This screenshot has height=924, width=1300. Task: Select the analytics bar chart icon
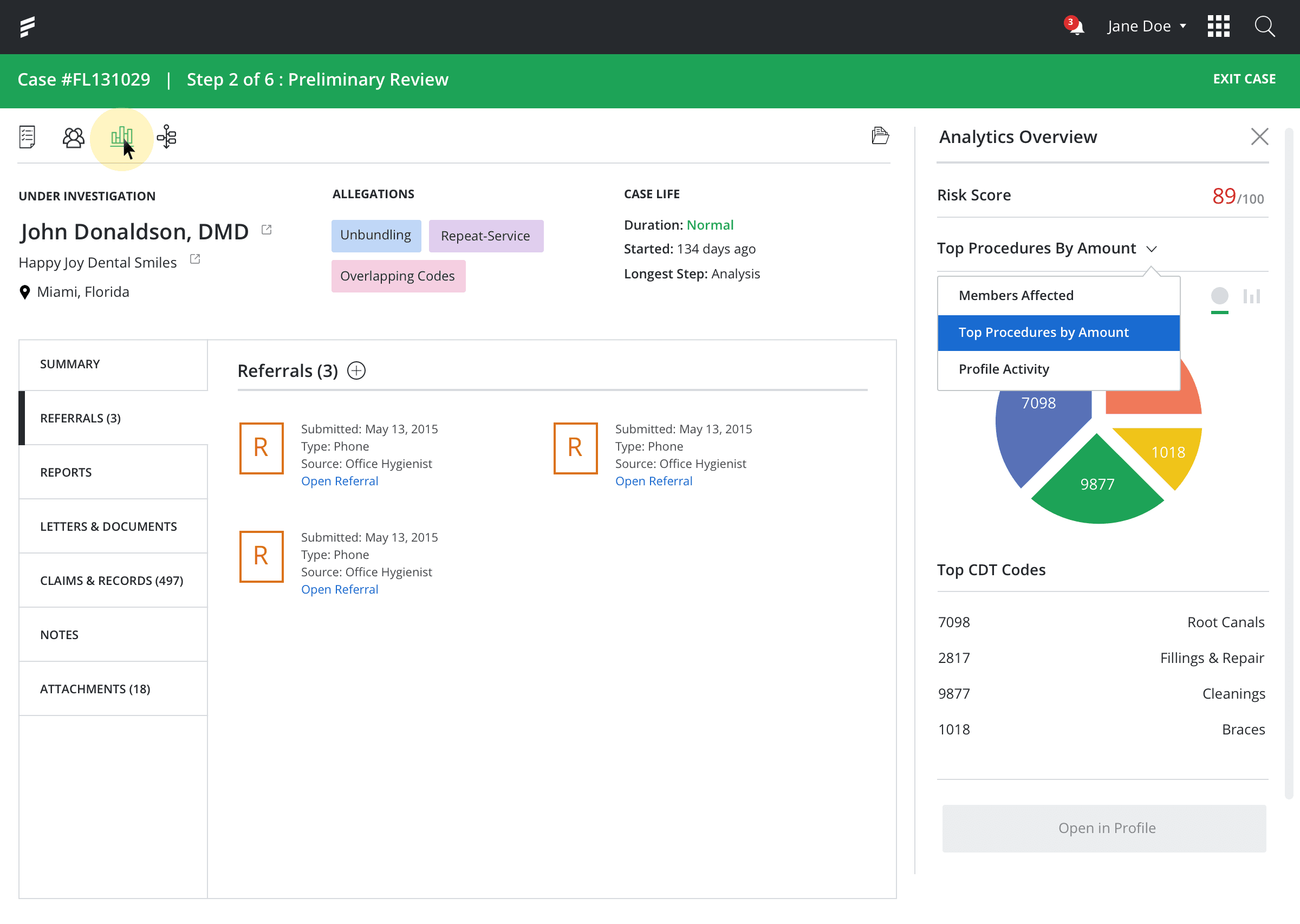[x=121, y=136]
